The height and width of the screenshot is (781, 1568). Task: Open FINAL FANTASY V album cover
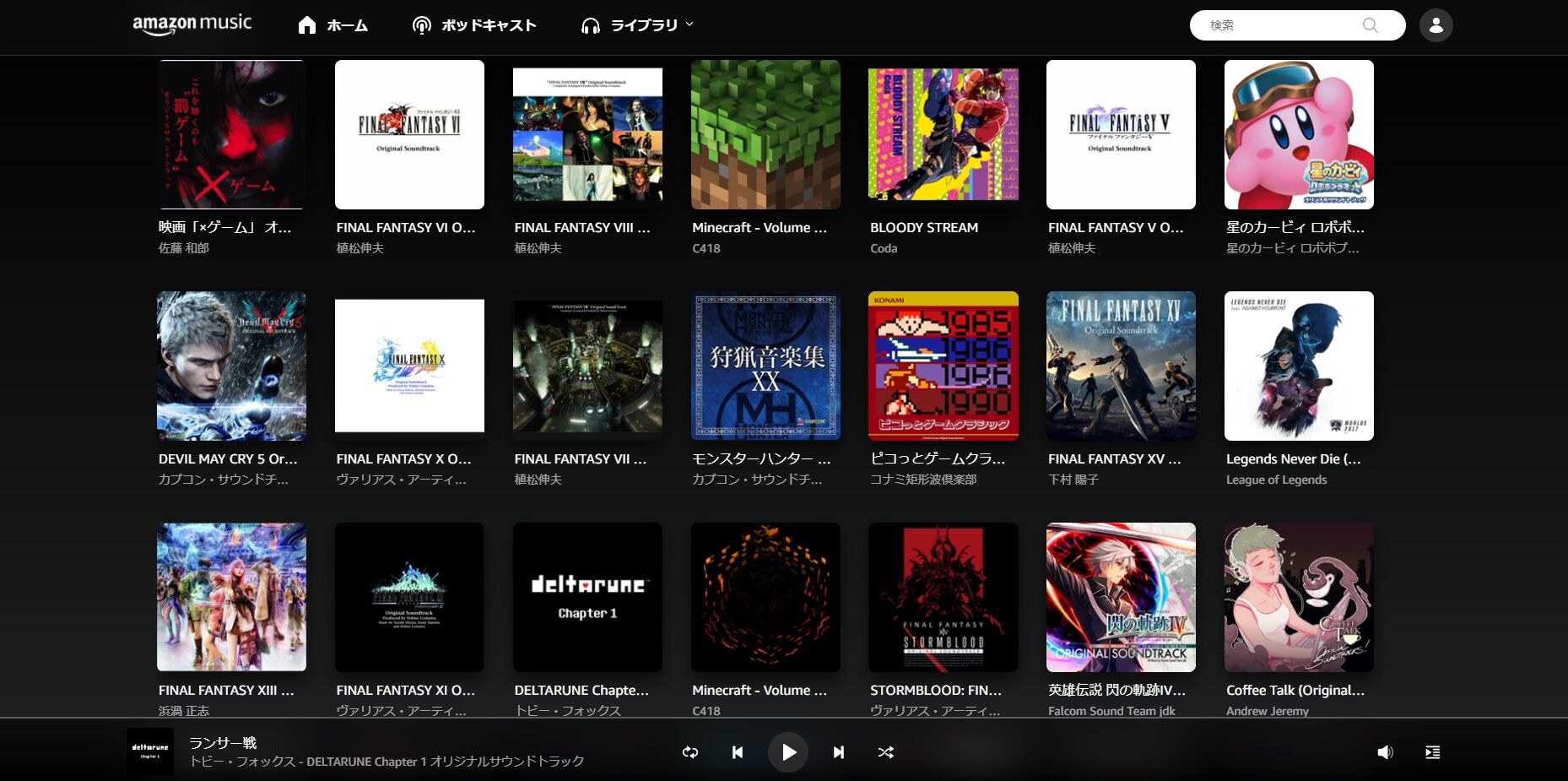pyautogui.click(x=1121, y=134)
